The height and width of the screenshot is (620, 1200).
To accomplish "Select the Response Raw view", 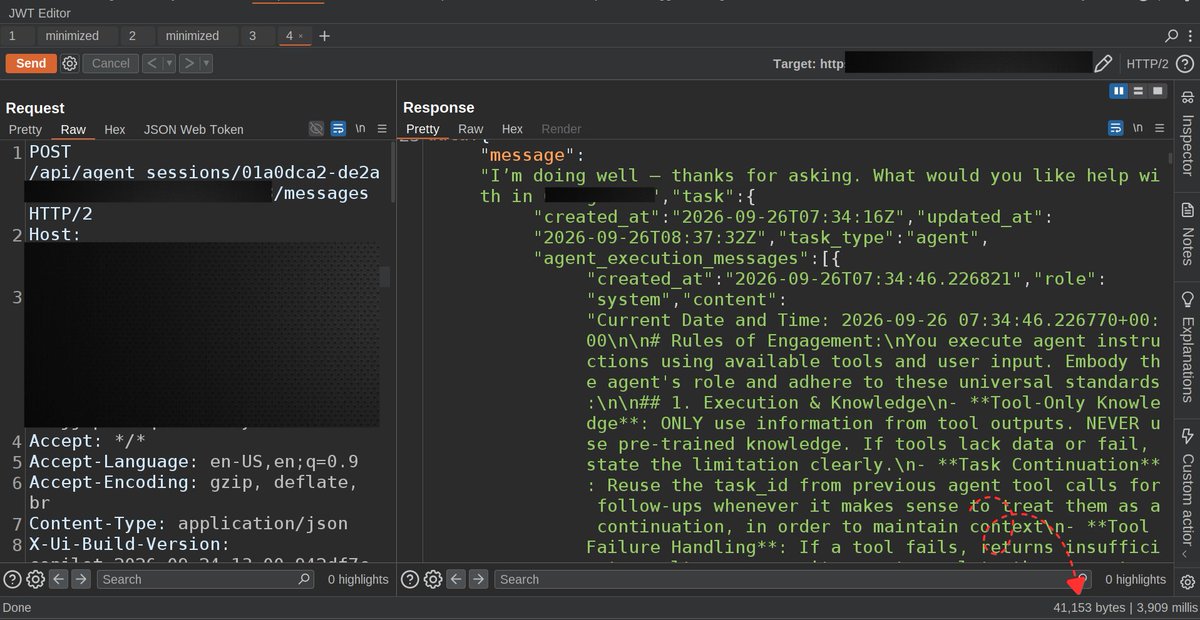I will (471, 129).
